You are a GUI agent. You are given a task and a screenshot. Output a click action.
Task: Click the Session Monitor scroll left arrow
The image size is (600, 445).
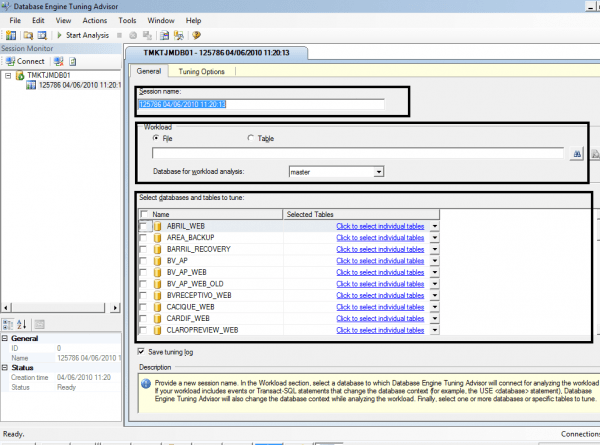pyautogui.click(x=6, y=308)
